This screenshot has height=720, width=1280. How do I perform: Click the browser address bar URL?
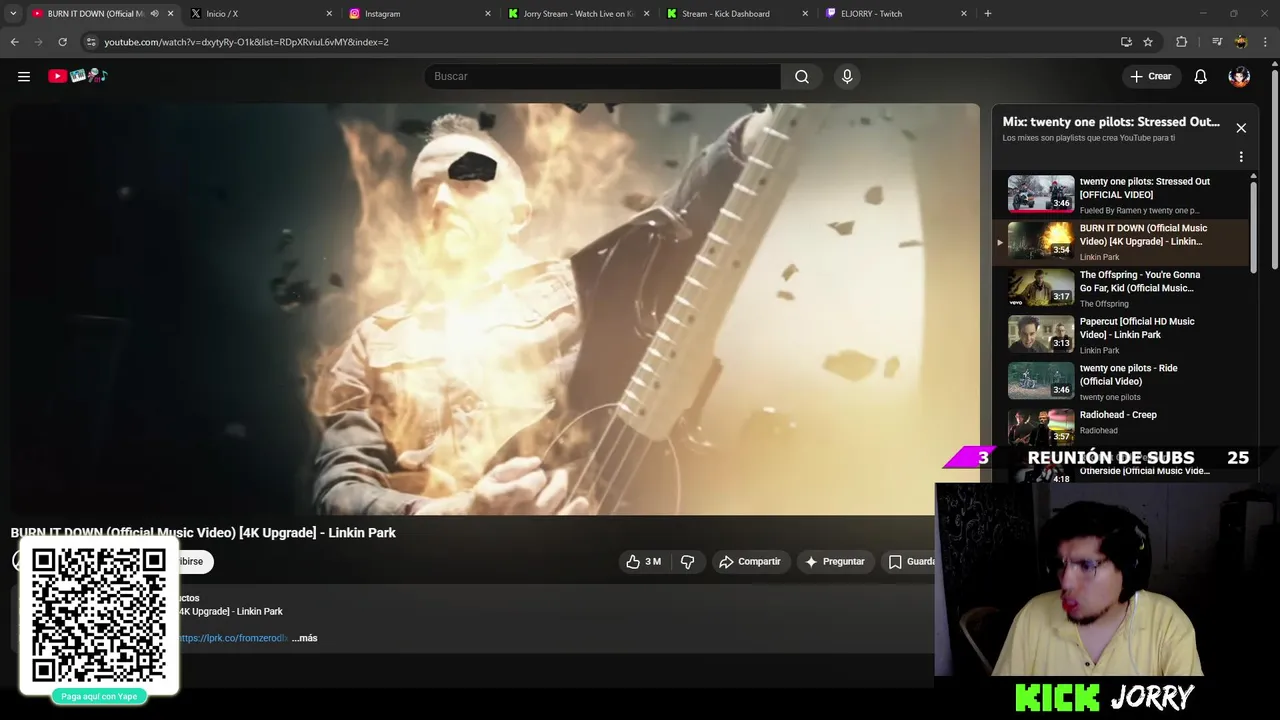pos(247,42)
